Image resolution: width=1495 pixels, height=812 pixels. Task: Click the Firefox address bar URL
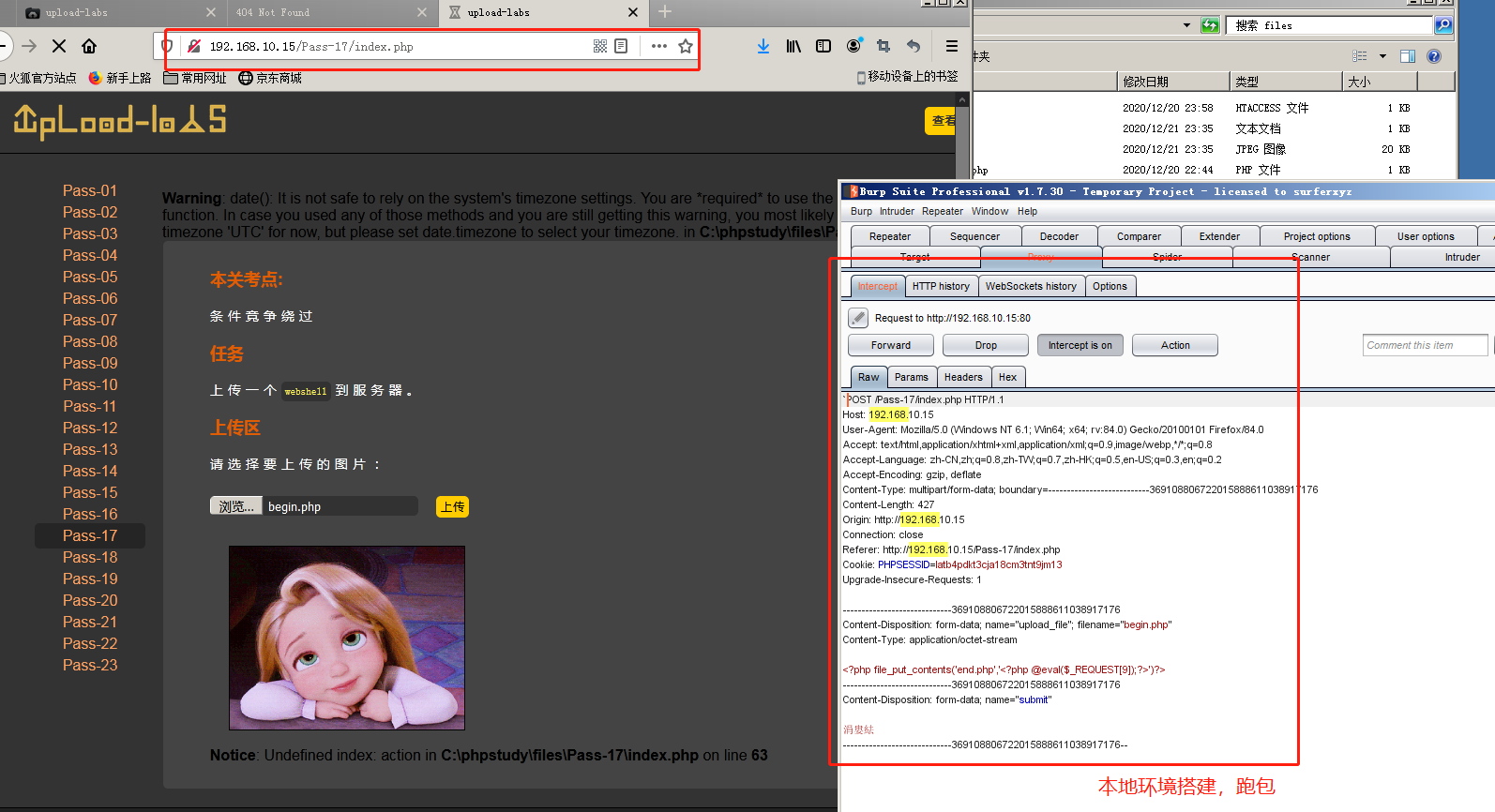[311, 46]
